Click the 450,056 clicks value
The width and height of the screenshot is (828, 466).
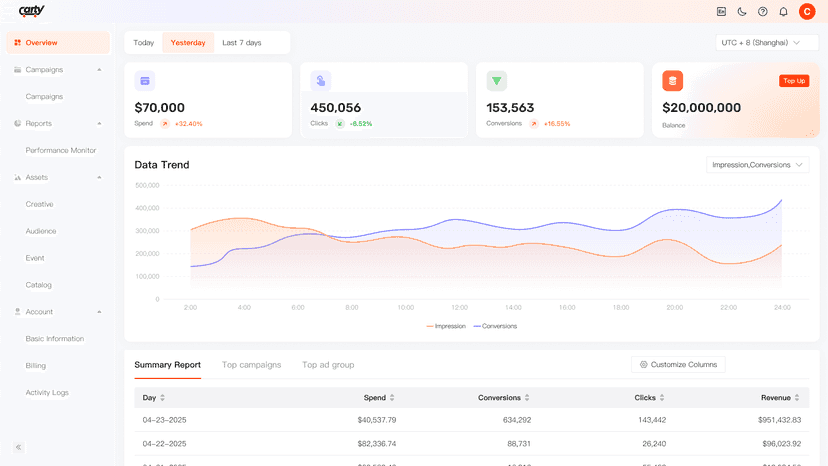pyautogui.click(x=335, y=108)
